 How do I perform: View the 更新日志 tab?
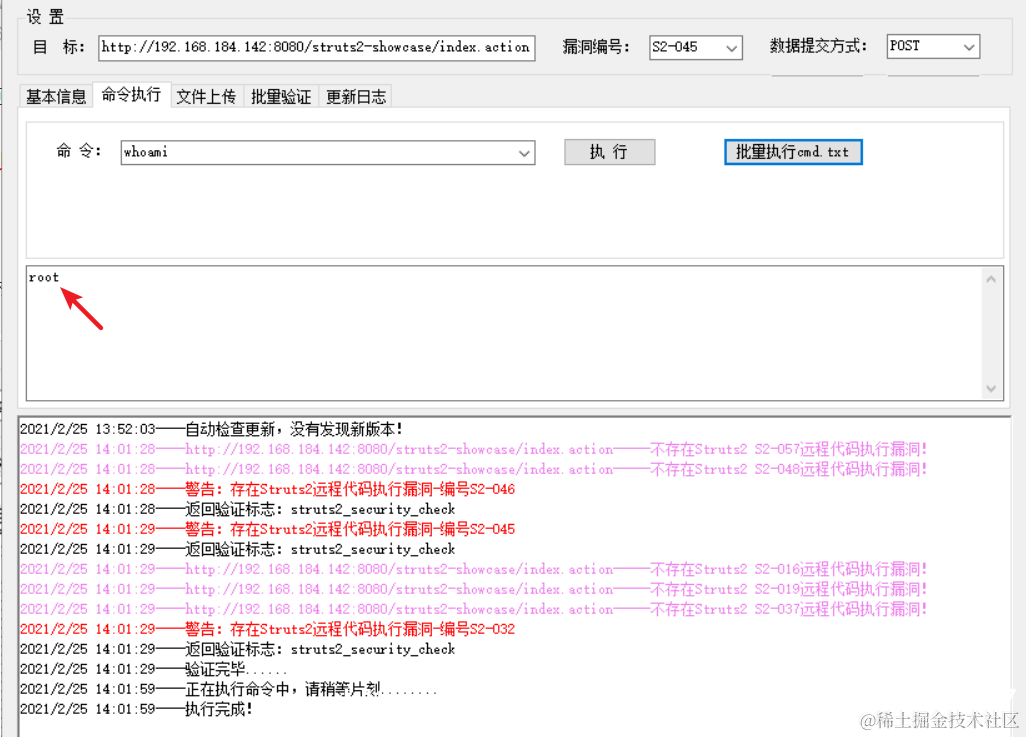(x=356, y=97)
